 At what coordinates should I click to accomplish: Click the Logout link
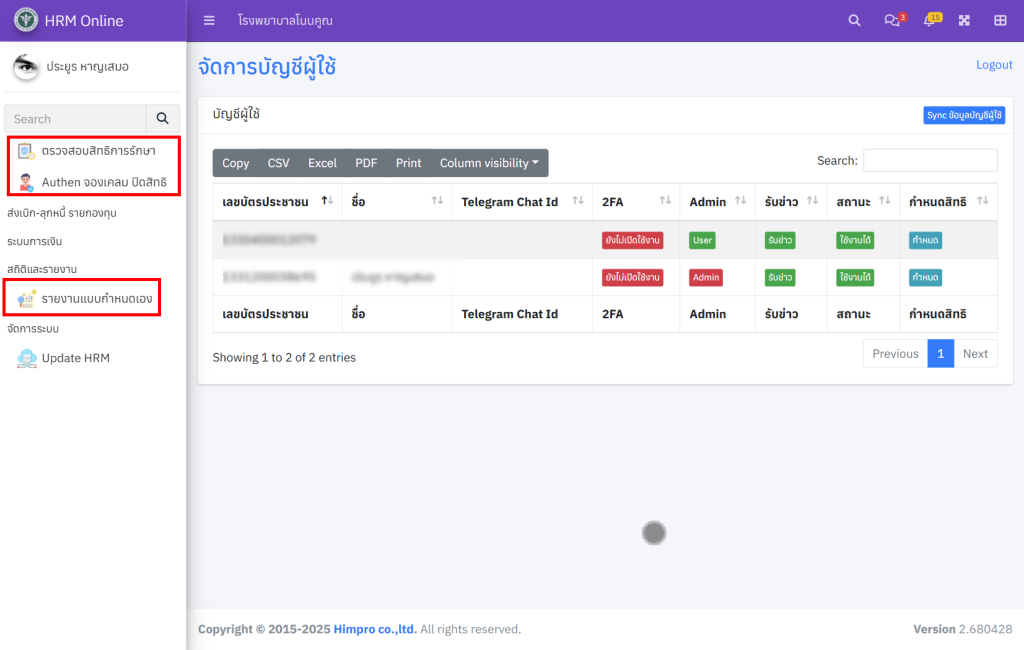point(994,65)
